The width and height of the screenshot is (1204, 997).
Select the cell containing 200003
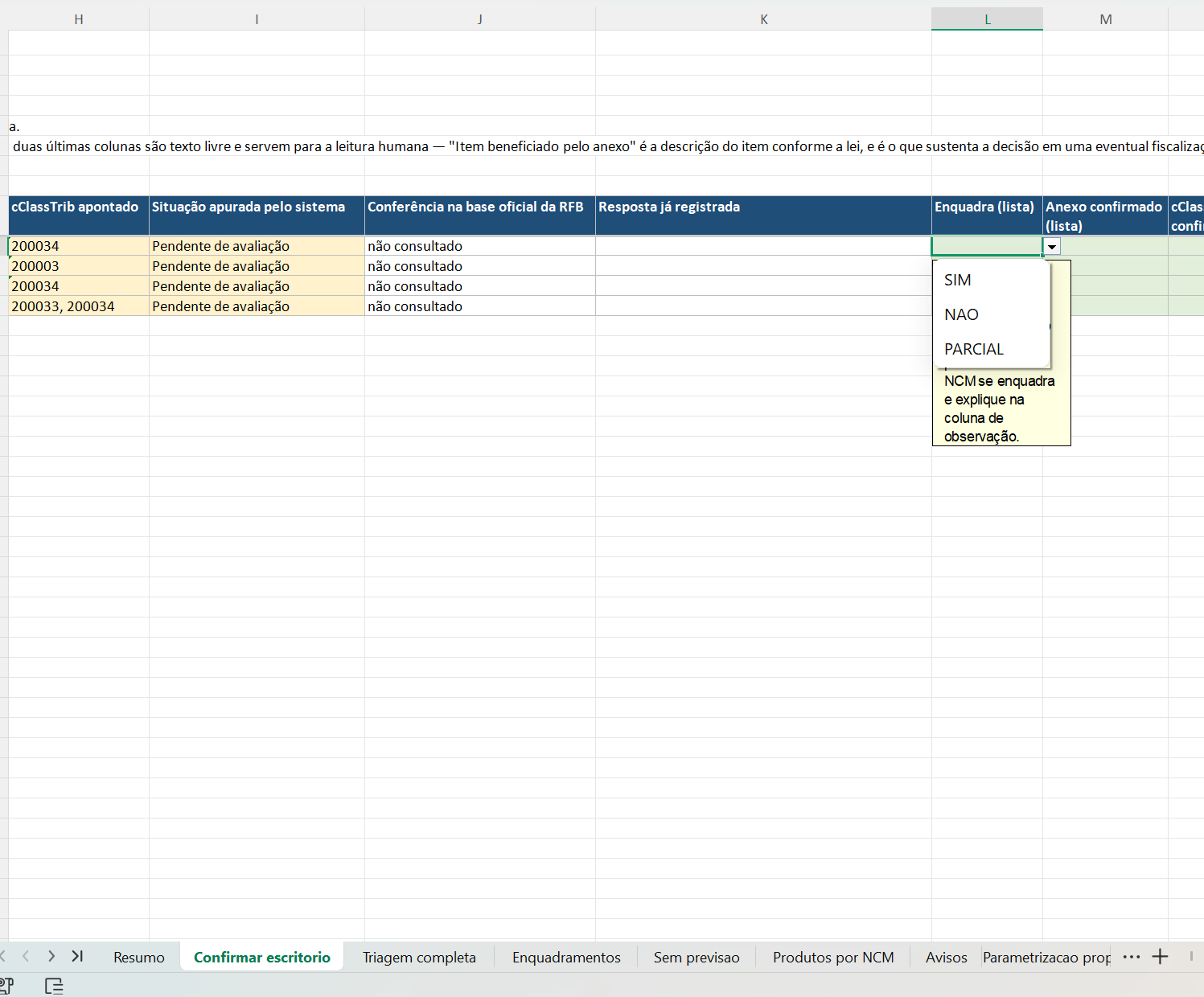point(79,266)
